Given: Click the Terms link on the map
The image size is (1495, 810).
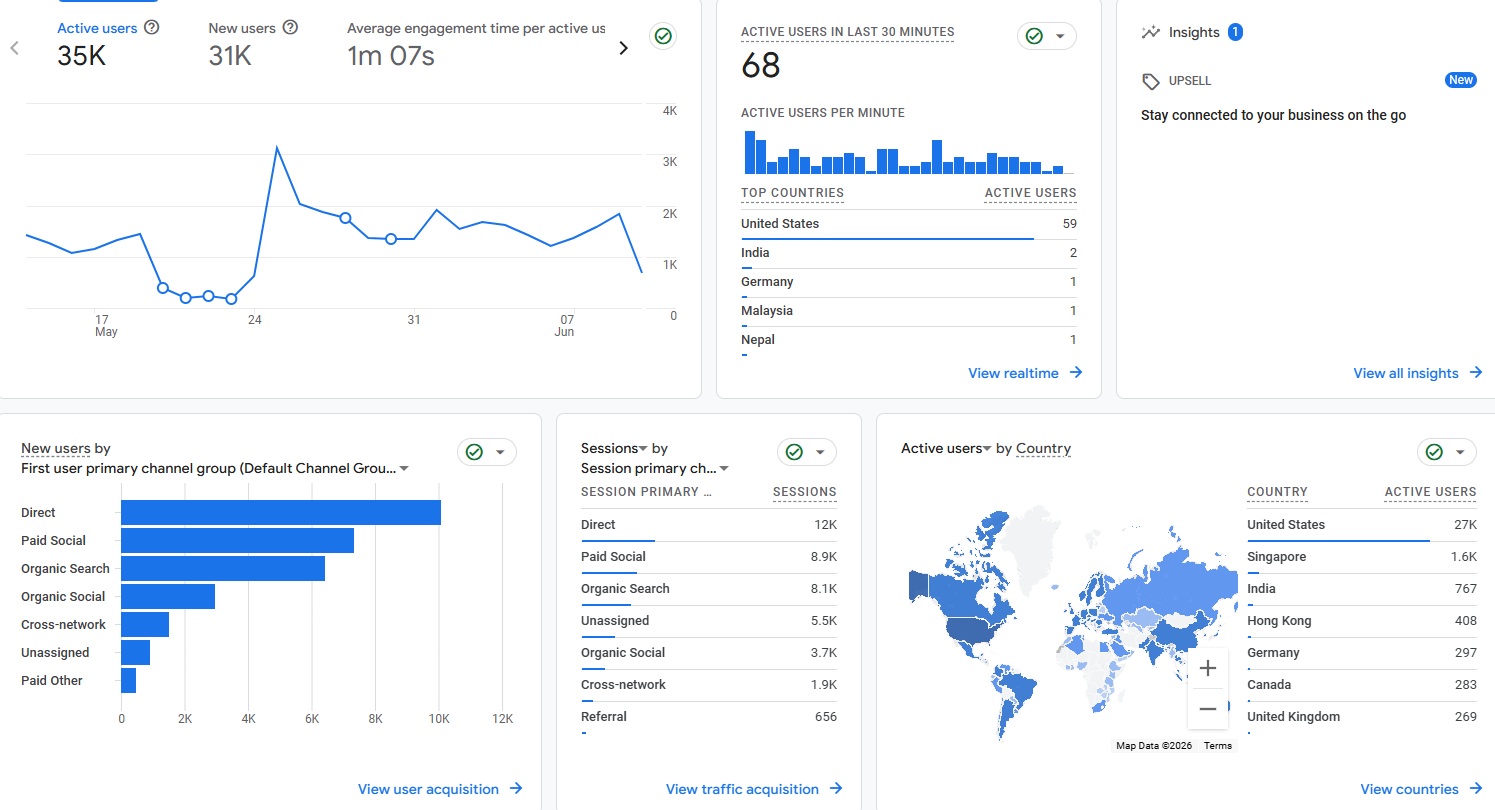Looking at the screenshot, I should coord(1218,746).
